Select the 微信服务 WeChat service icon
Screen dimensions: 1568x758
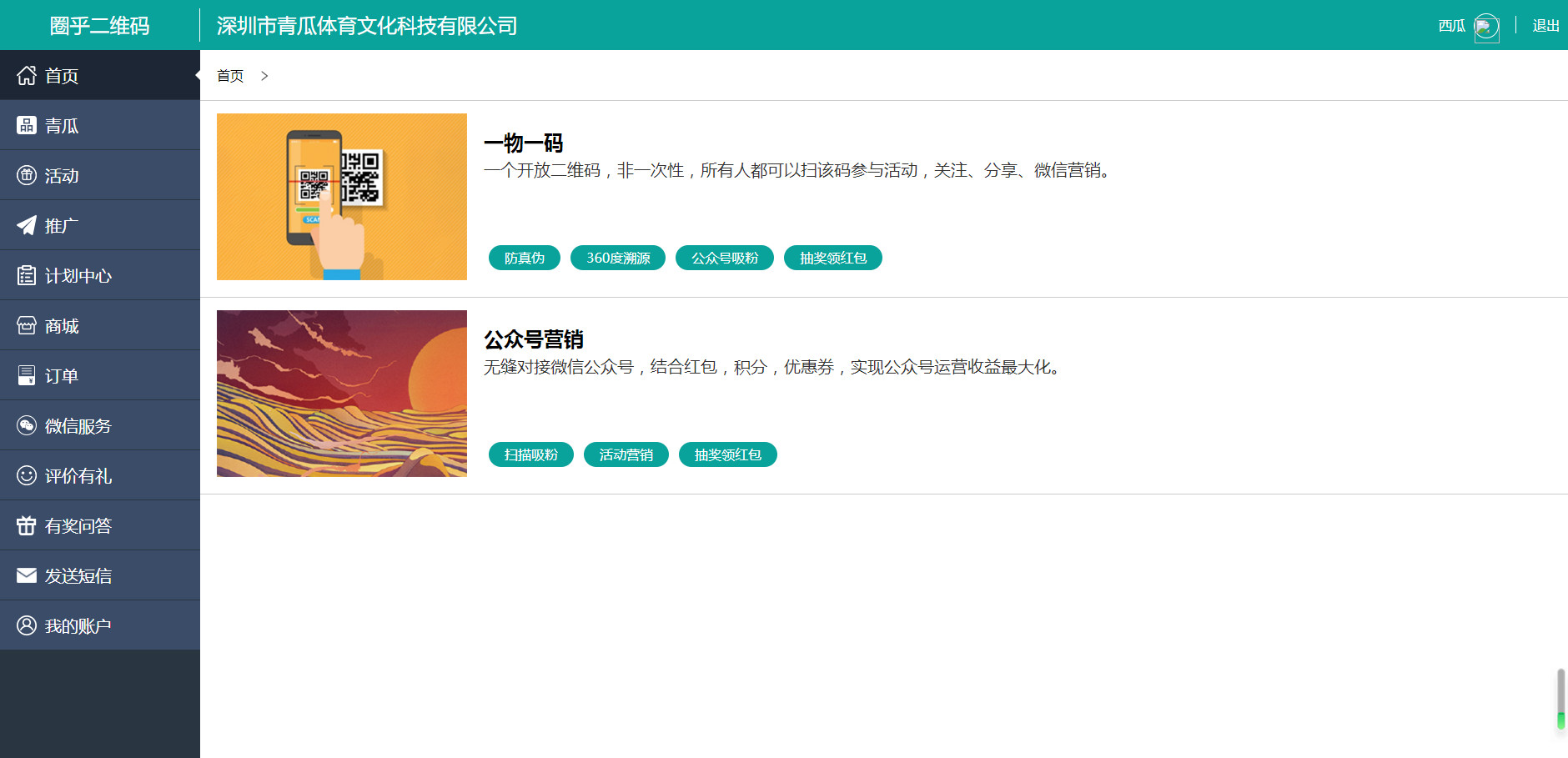26,425
